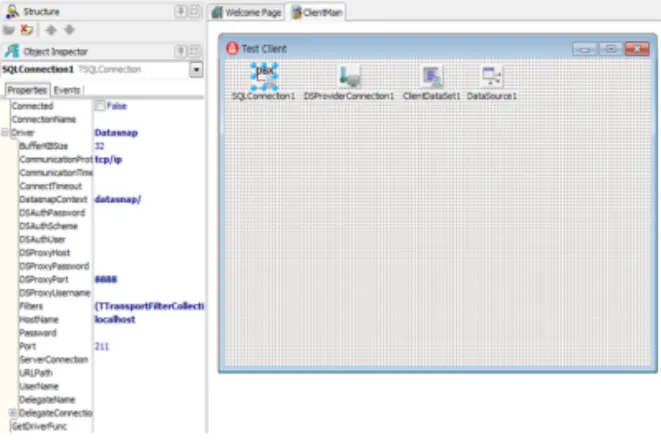This screenshot has width=661, height=440.
Task: Select the DSAuthPassword property
Action: 52,213
